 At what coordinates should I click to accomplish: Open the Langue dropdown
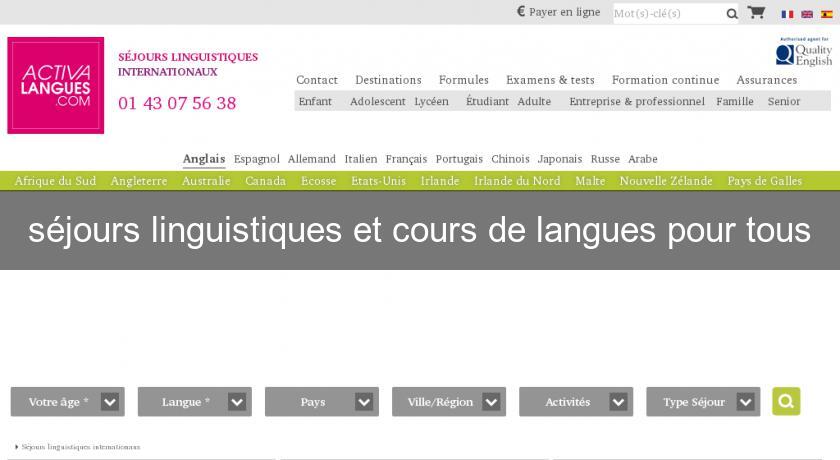194,402
